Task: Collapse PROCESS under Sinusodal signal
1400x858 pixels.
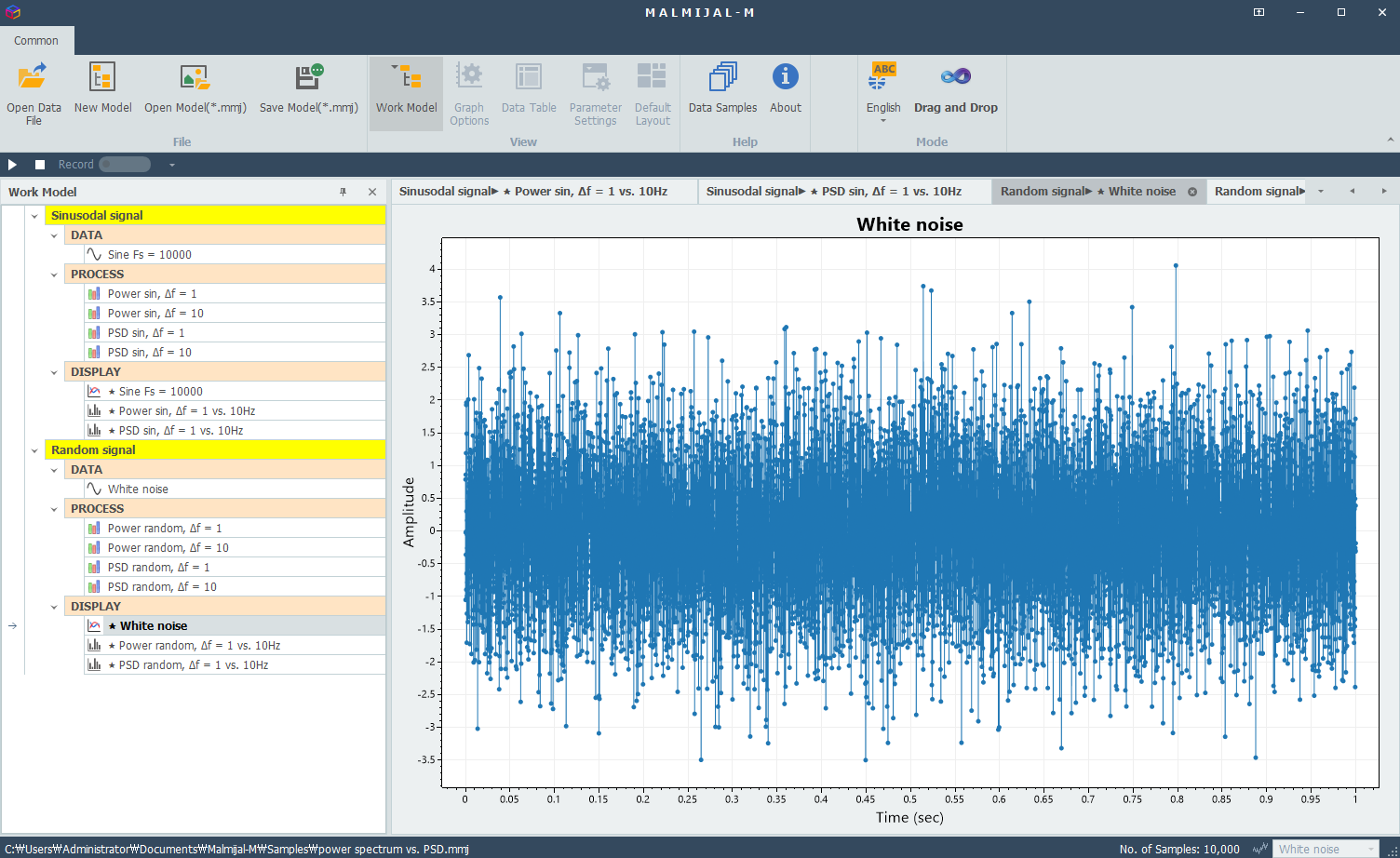Action: (54, 275)
